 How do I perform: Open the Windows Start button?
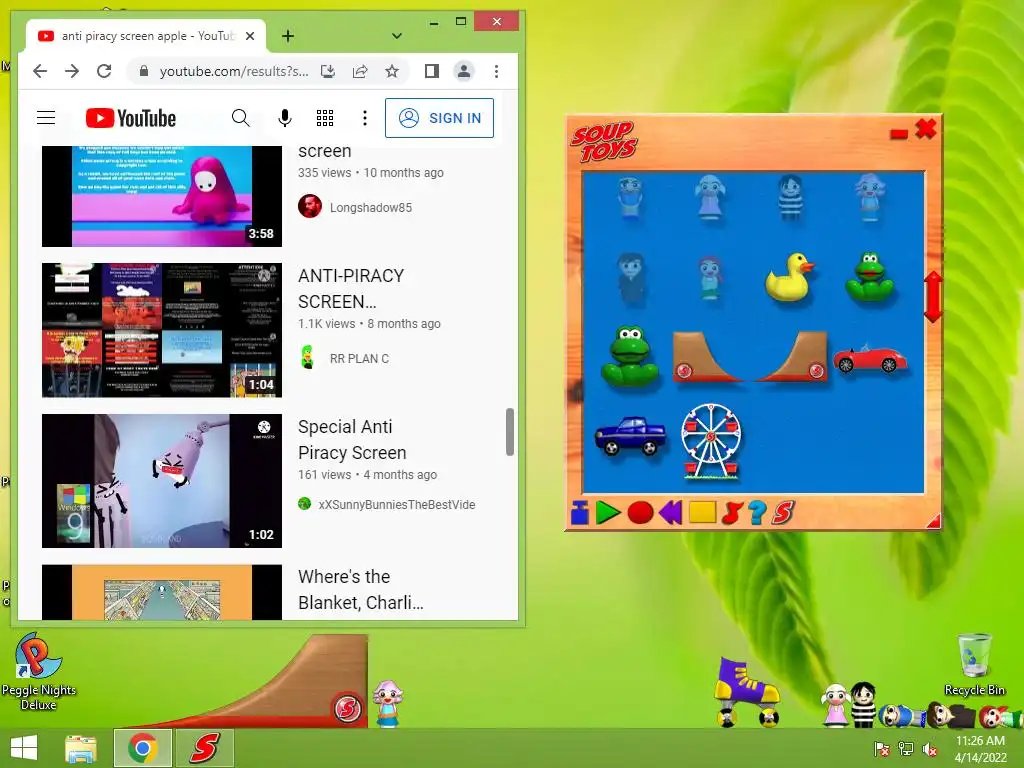pos(24,748)
